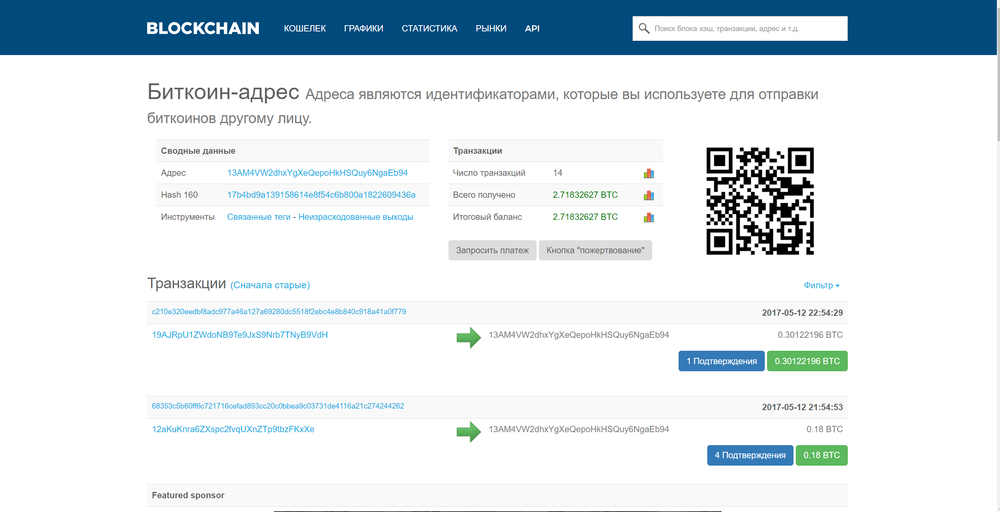Click the Транзакции table header
This screenshot has height=512, width=1000.
coord(478,151)
